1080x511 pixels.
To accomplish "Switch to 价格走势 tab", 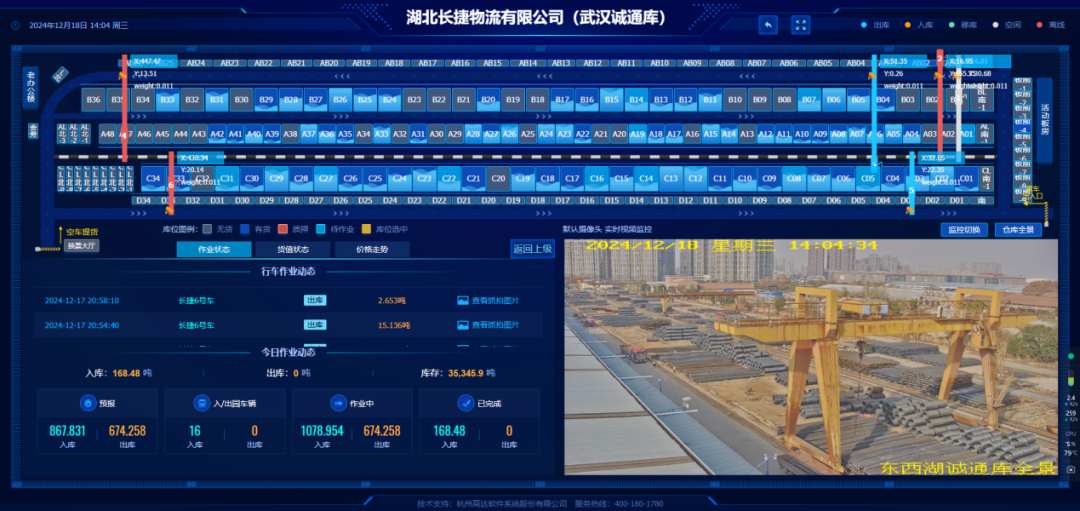I will 372,249.
